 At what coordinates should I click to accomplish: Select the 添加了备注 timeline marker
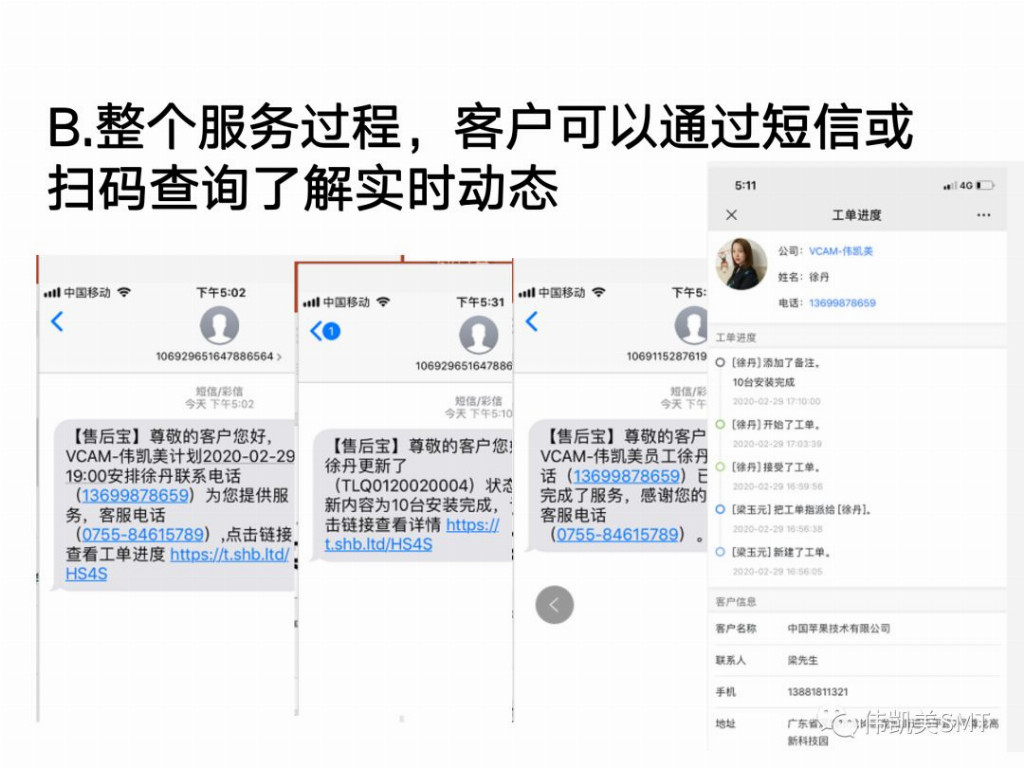720,363
